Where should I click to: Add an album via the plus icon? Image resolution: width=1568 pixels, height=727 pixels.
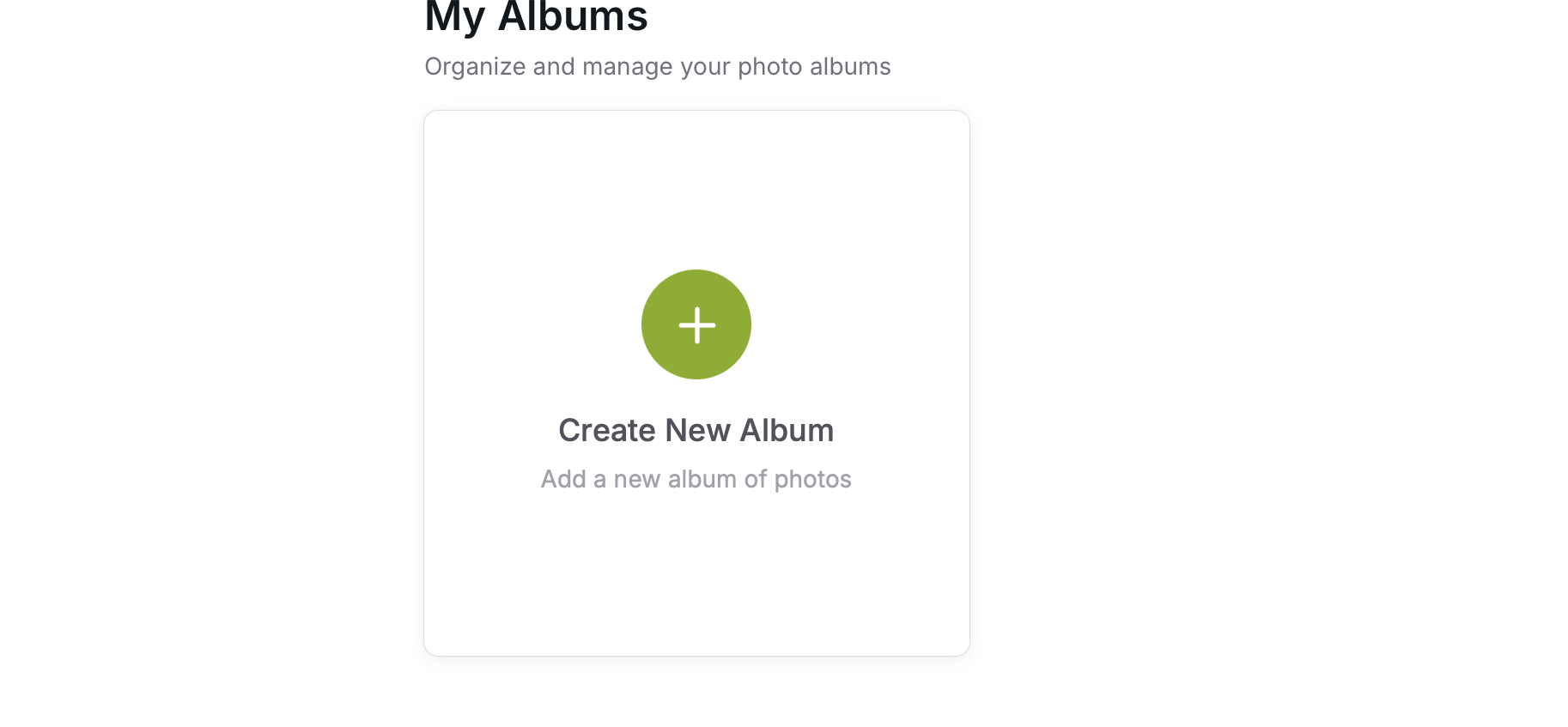point(696,324)
